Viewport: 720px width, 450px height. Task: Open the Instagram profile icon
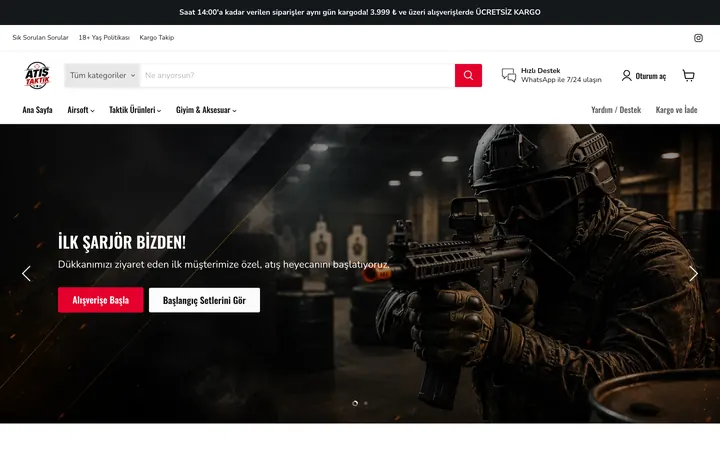[698, 38]
